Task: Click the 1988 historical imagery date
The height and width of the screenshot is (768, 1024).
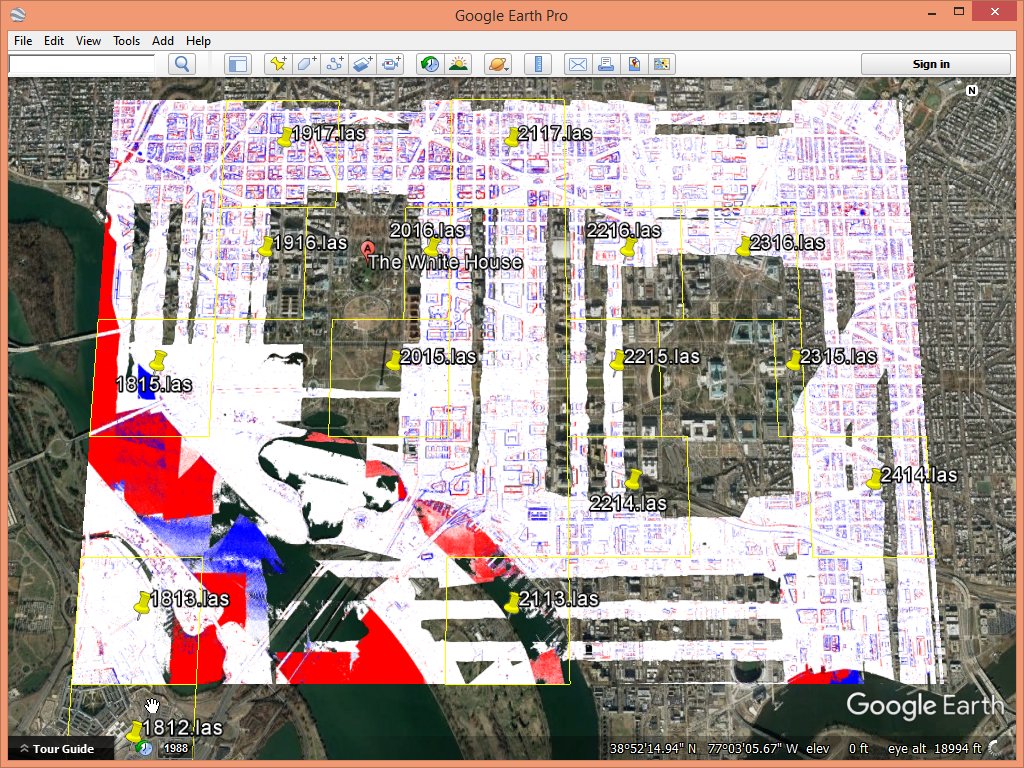Action: [x=176, y=749]
